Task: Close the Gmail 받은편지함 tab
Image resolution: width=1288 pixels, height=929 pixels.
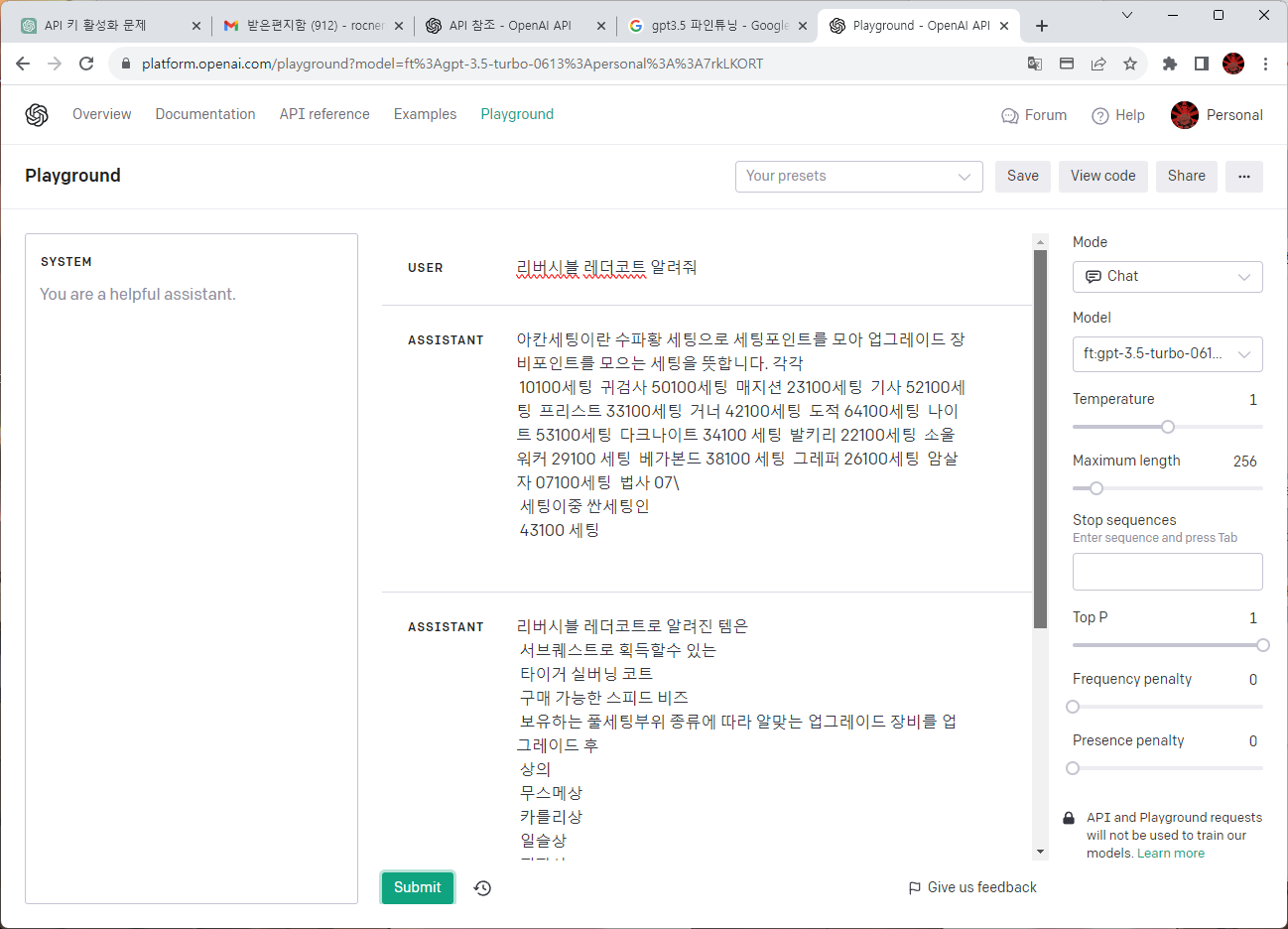Action: click(x=399, y=26)
